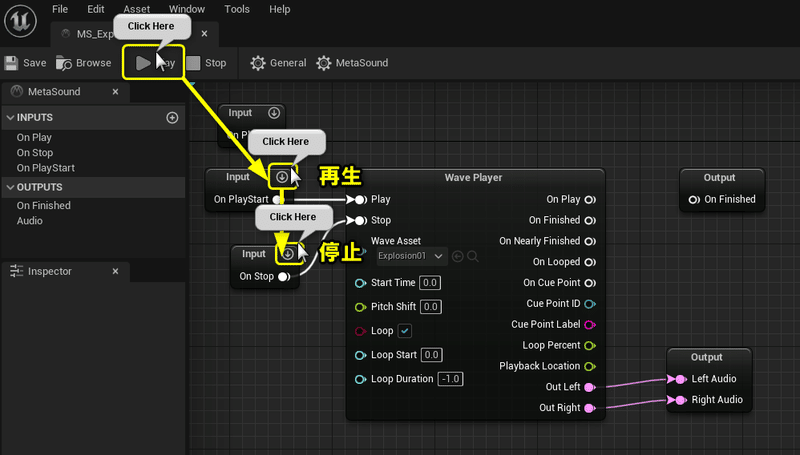Collapse the OUTPUTS section

[10, 187]
